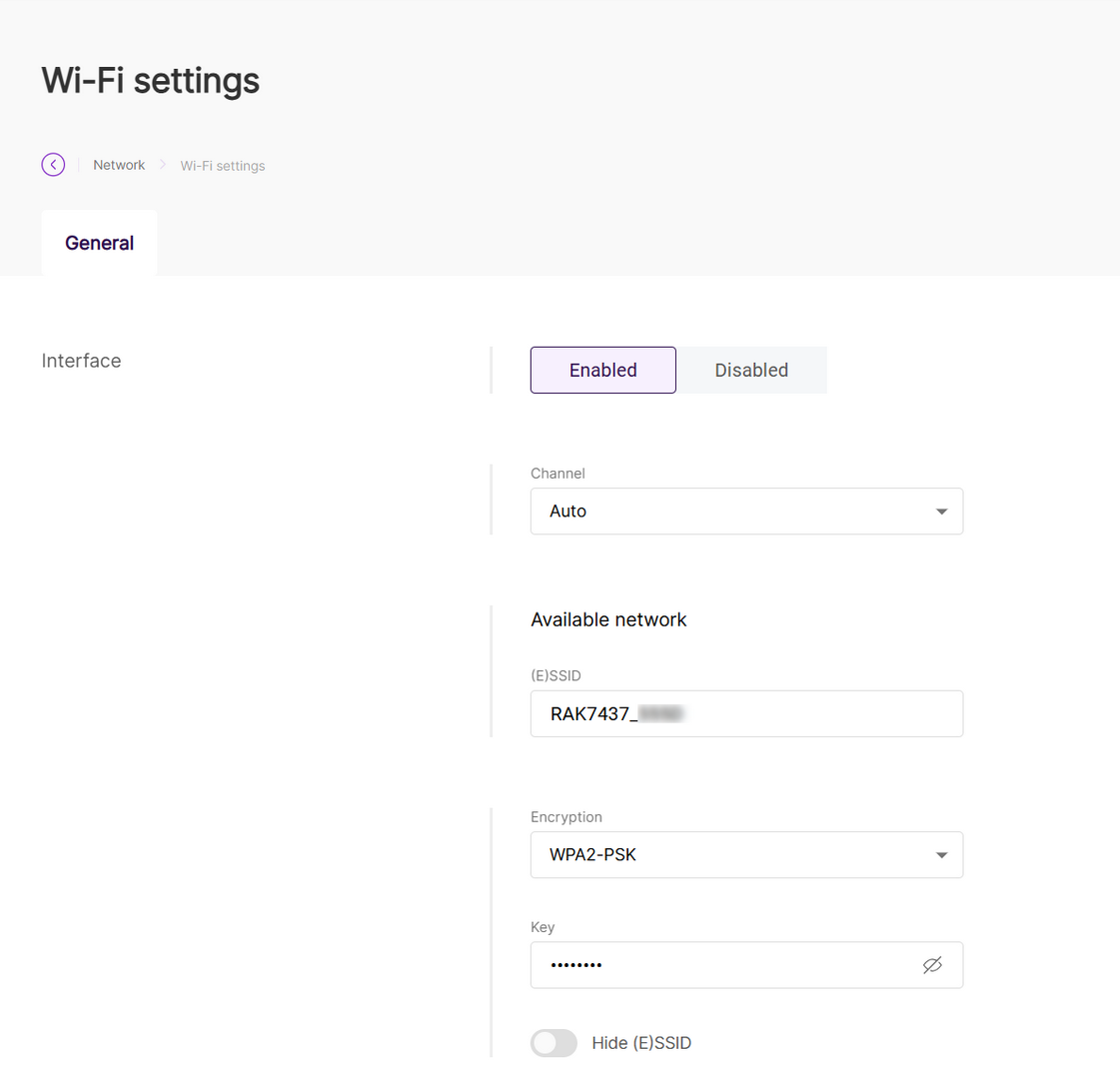Click the (E)SSID input field
The width and height of the screenshot is (1120, 1079).
(746, 713)
